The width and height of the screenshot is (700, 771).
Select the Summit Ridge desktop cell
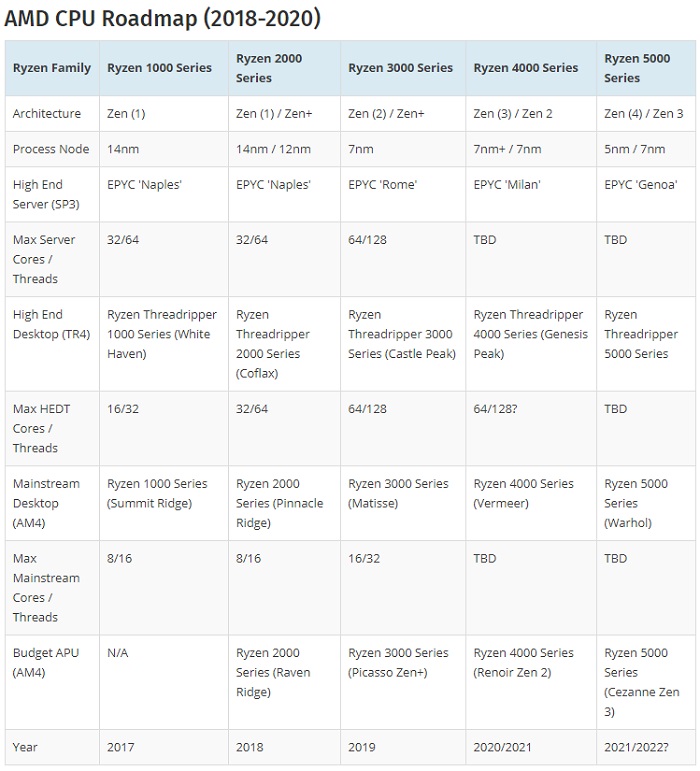(157, 493)
